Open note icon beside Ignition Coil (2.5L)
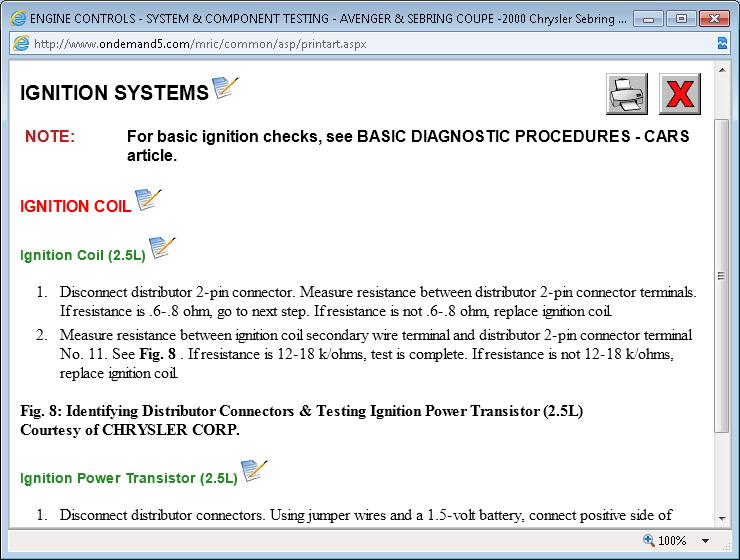740x560 pixels. (162, 248)
